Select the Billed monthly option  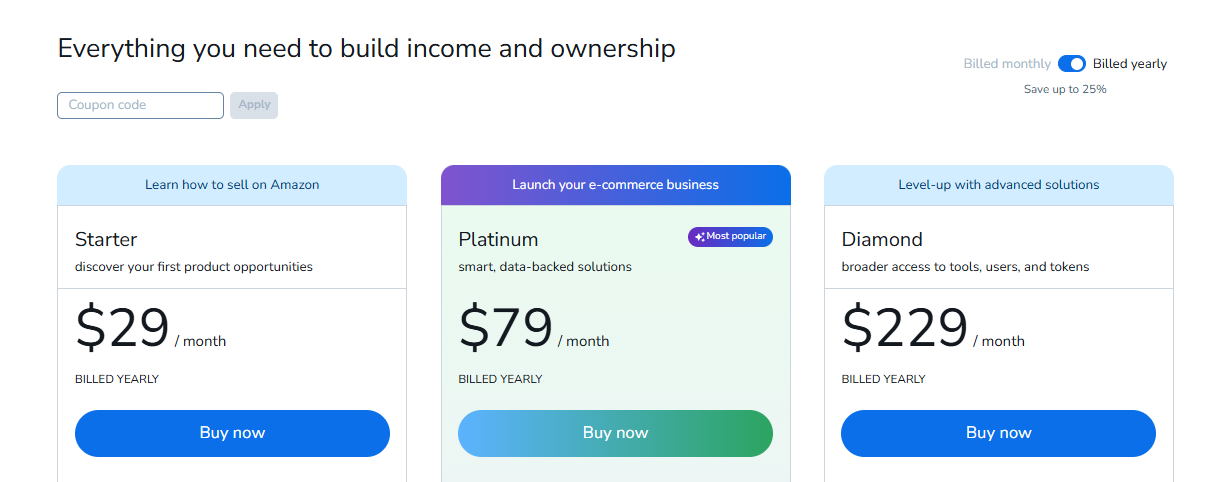pos(1007,63)
